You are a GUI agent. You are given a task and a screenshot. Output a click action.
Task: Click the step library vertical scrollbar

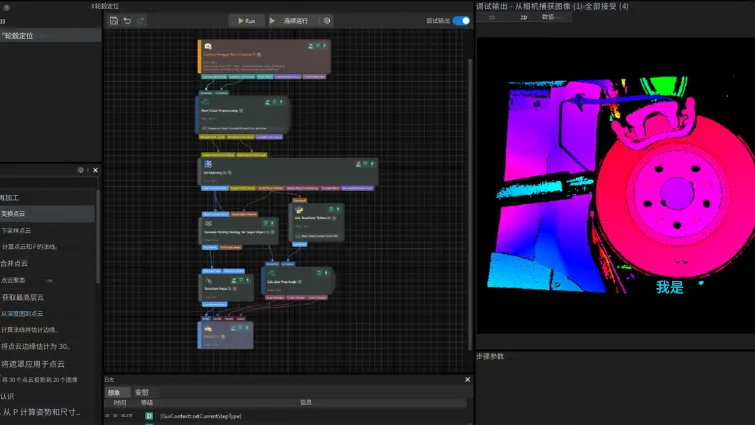(x=98, y=236)
